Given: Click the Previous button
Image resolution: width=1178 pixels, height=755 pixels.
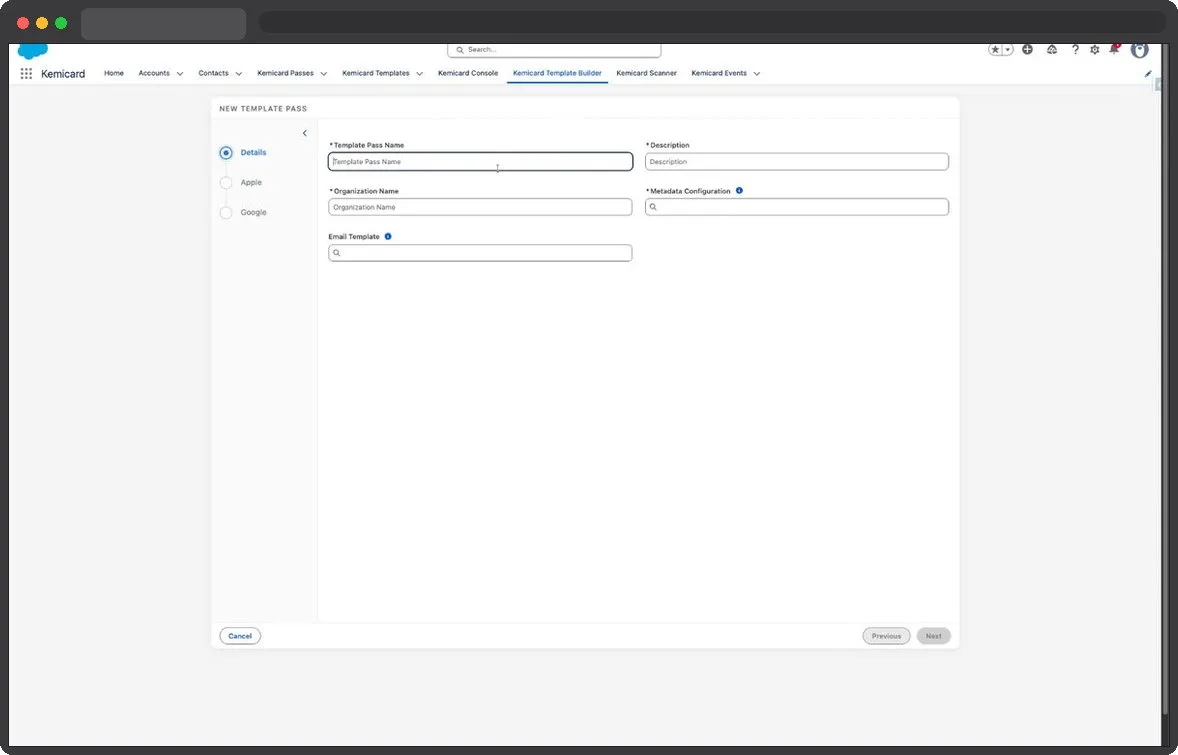Looking at the screenshot, I should coord(887,636).
